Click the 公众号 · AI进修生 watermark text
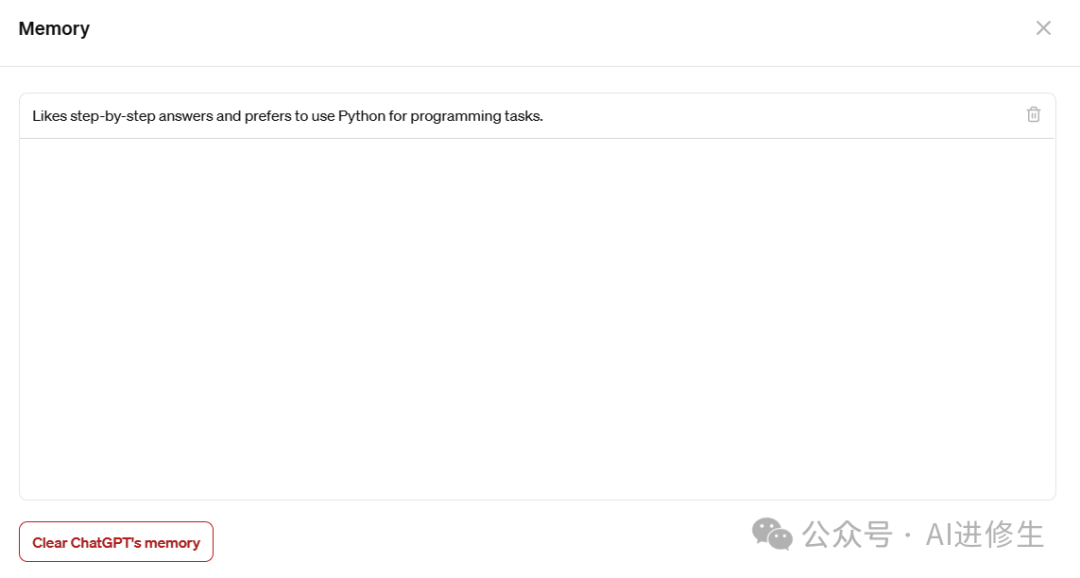This screenshot has width=1080, height=578. [923, 535]
